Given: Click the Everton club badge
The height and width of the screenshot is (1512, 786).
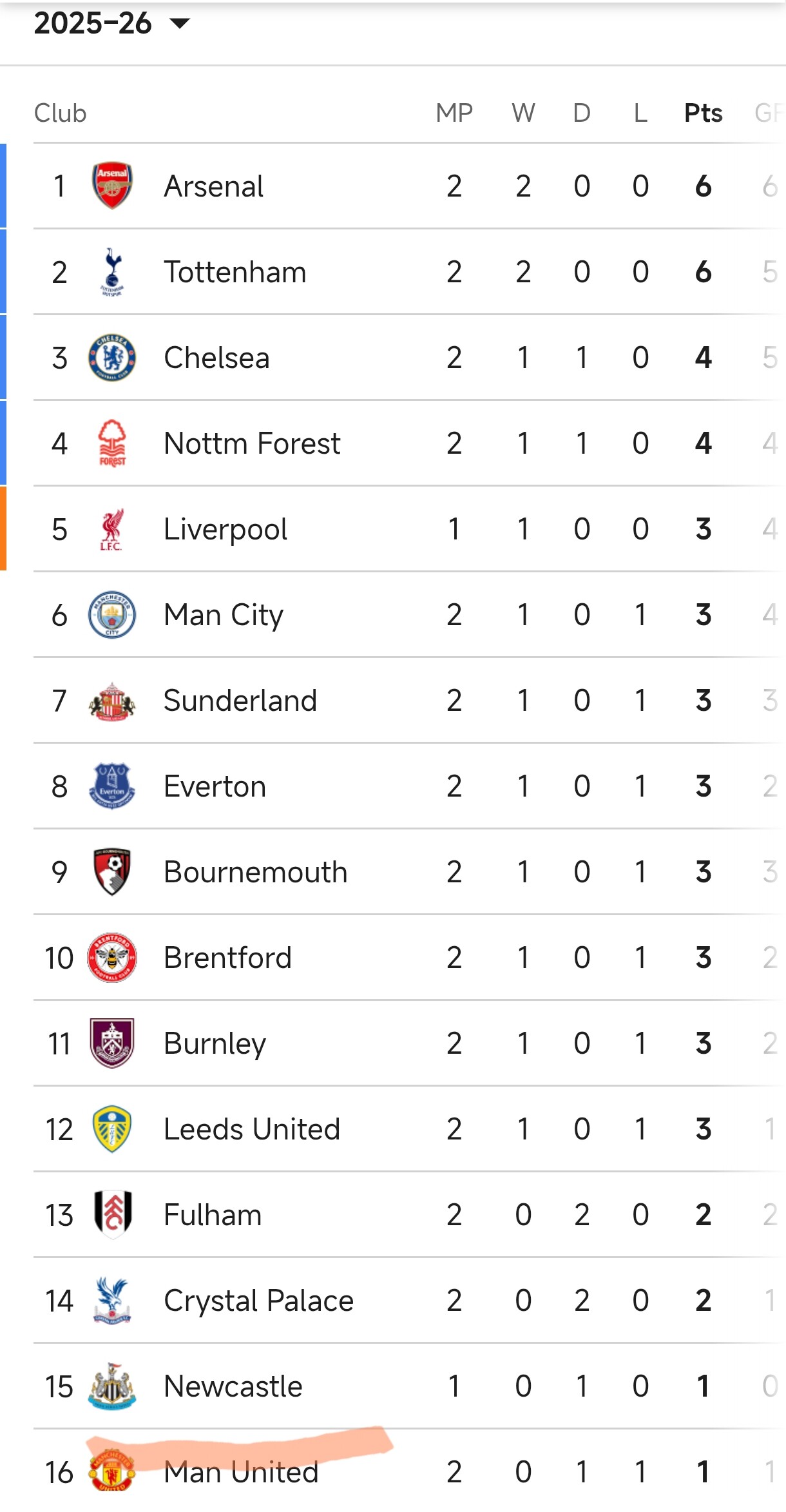Looking at the screenshot, I should pyautogui.click(x=112, y=786).
